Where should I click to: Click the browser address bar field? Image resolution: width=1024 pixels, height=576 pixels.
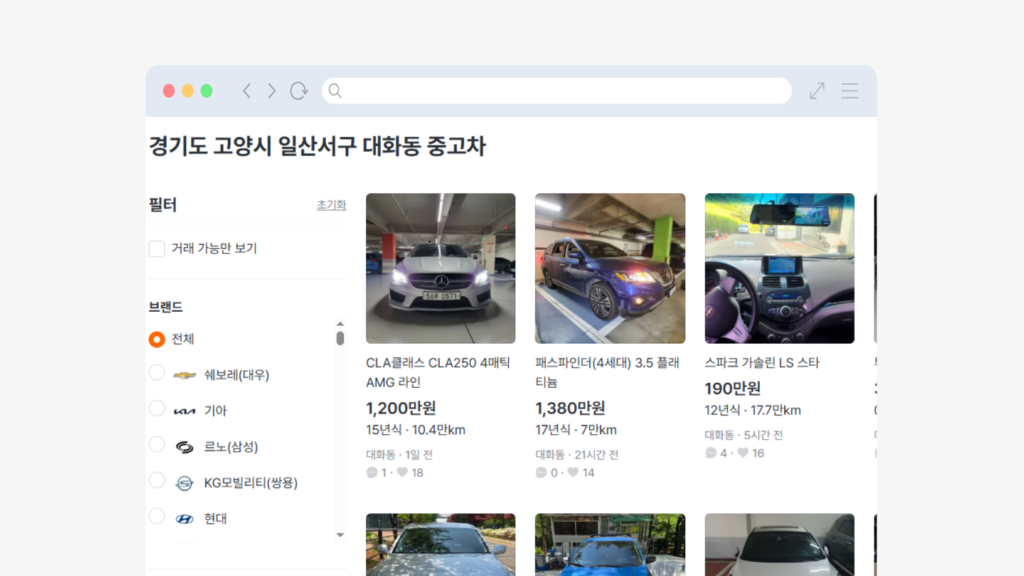coord(556,91)
